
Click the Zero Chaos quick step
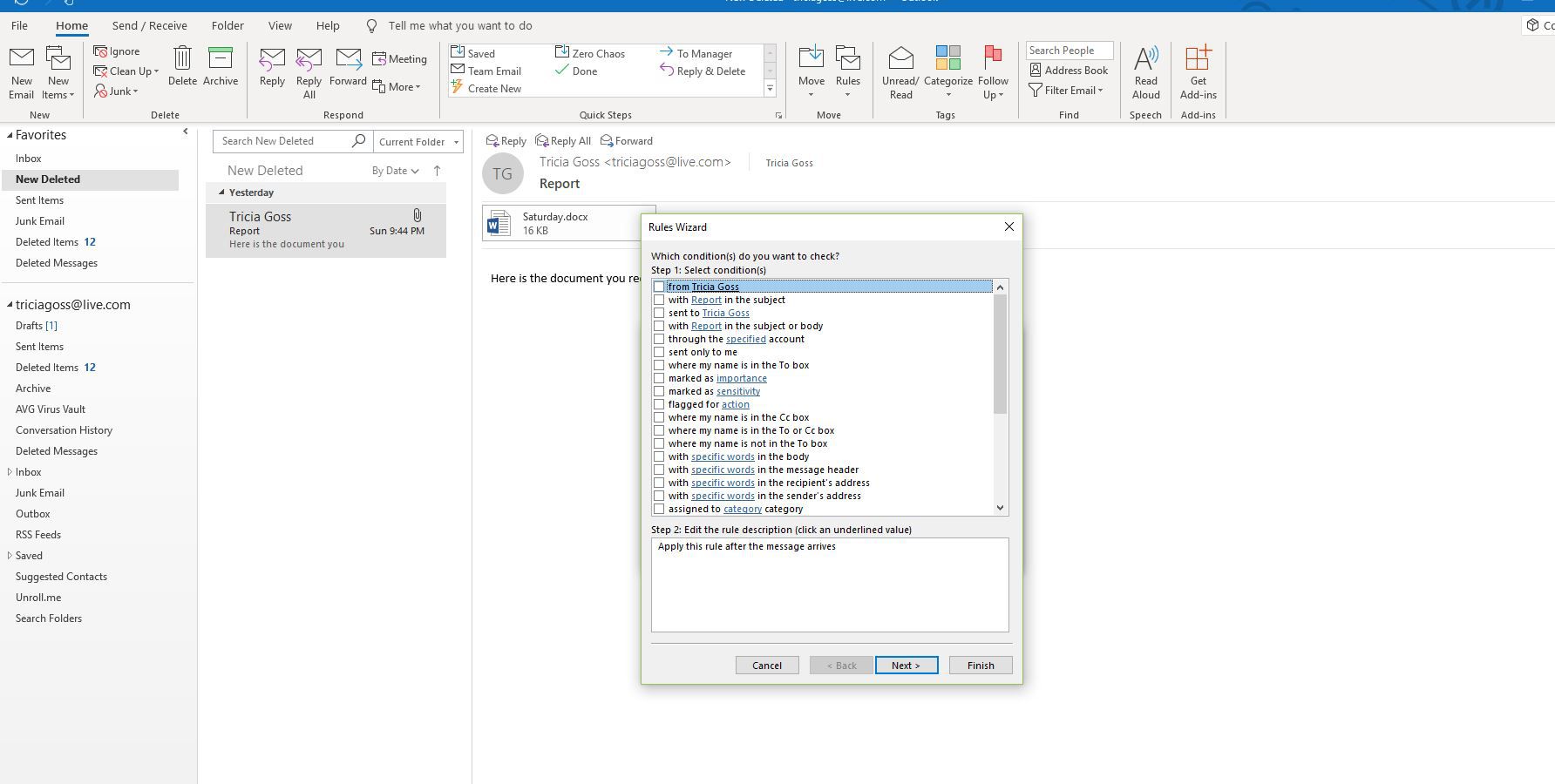[x=590, y=53]
